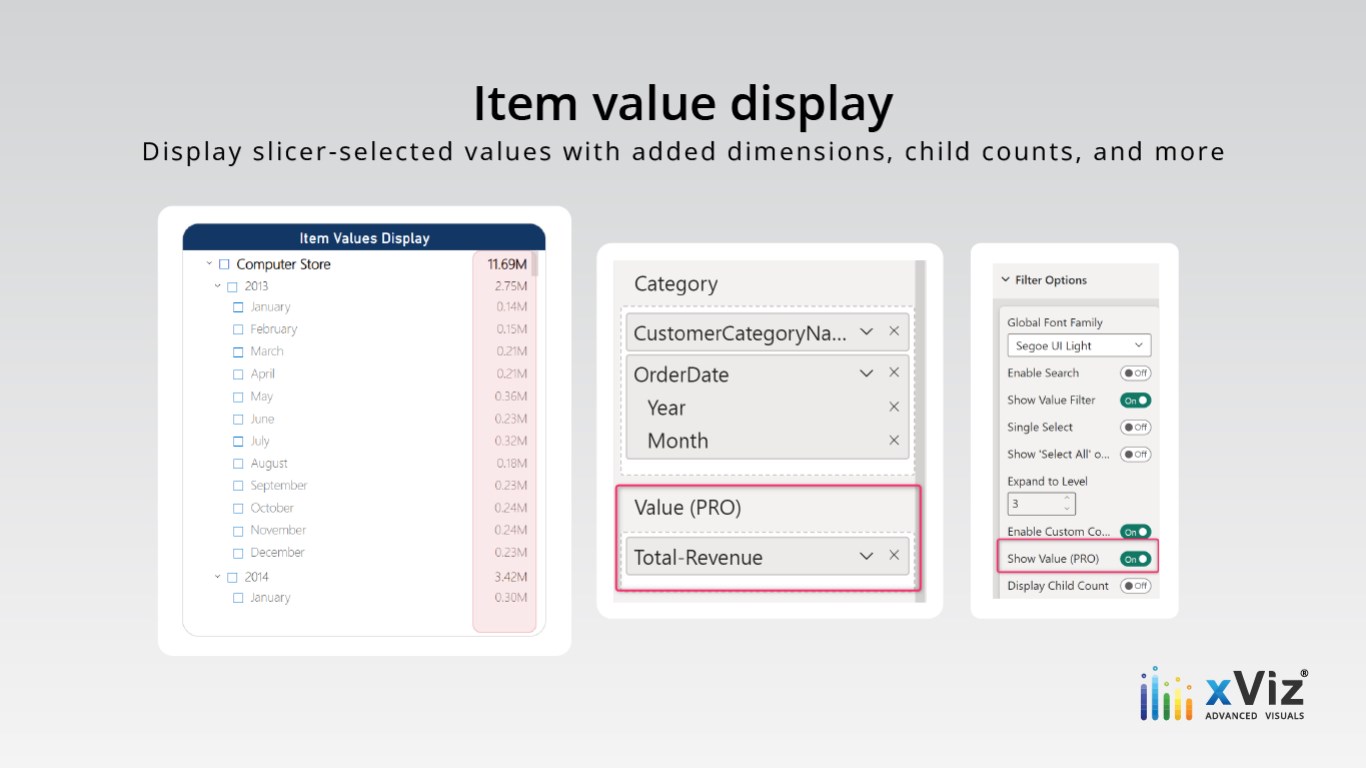Check the 2014 year checkbox
Image resolution: width=1366 pixels, height=768 pixels.
pyautogui.click(x=232, y=577)
